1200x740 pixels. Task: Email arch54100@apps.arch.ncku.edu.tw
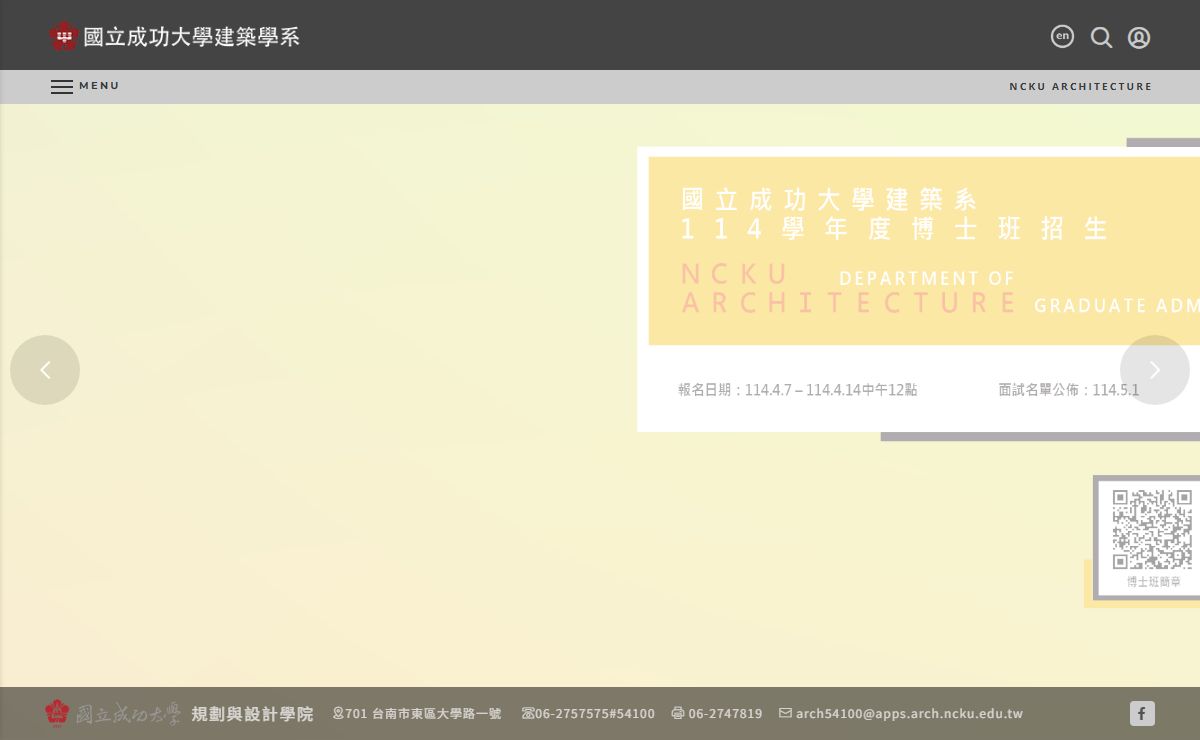click(x=901, y=714)
